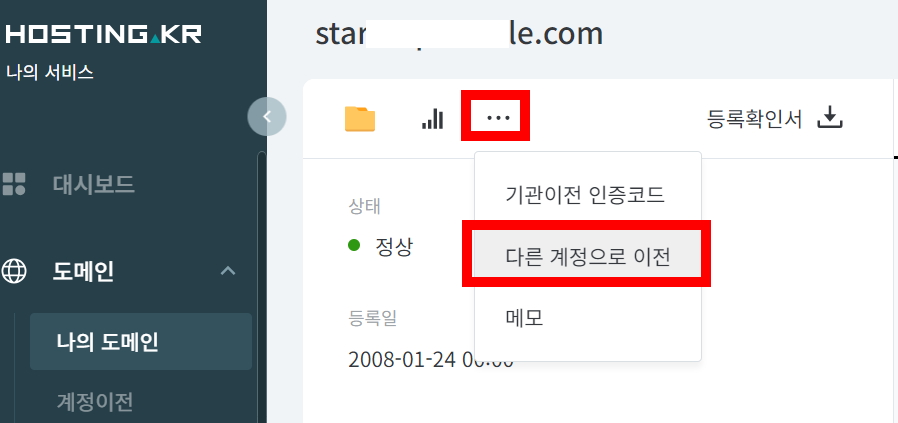
Task: Collapse the sidebar with the round arrow button
Action: pyautogui.click(x=267, y=116)
